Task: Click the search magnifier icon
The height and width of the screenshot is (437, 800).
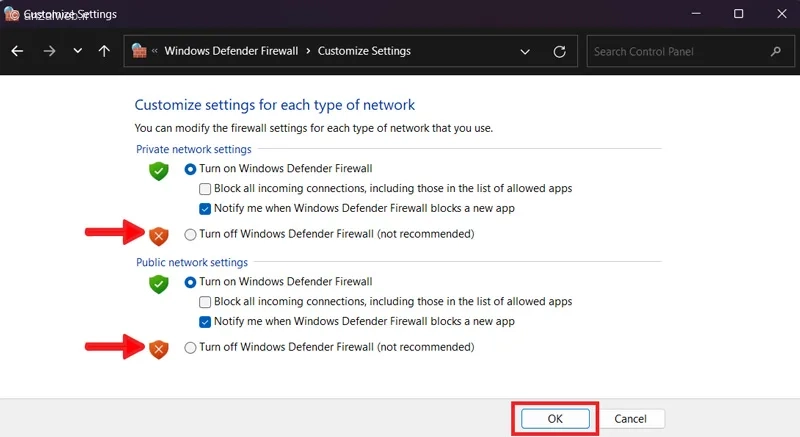Action: pyautogui.click(x=775, y=51)
